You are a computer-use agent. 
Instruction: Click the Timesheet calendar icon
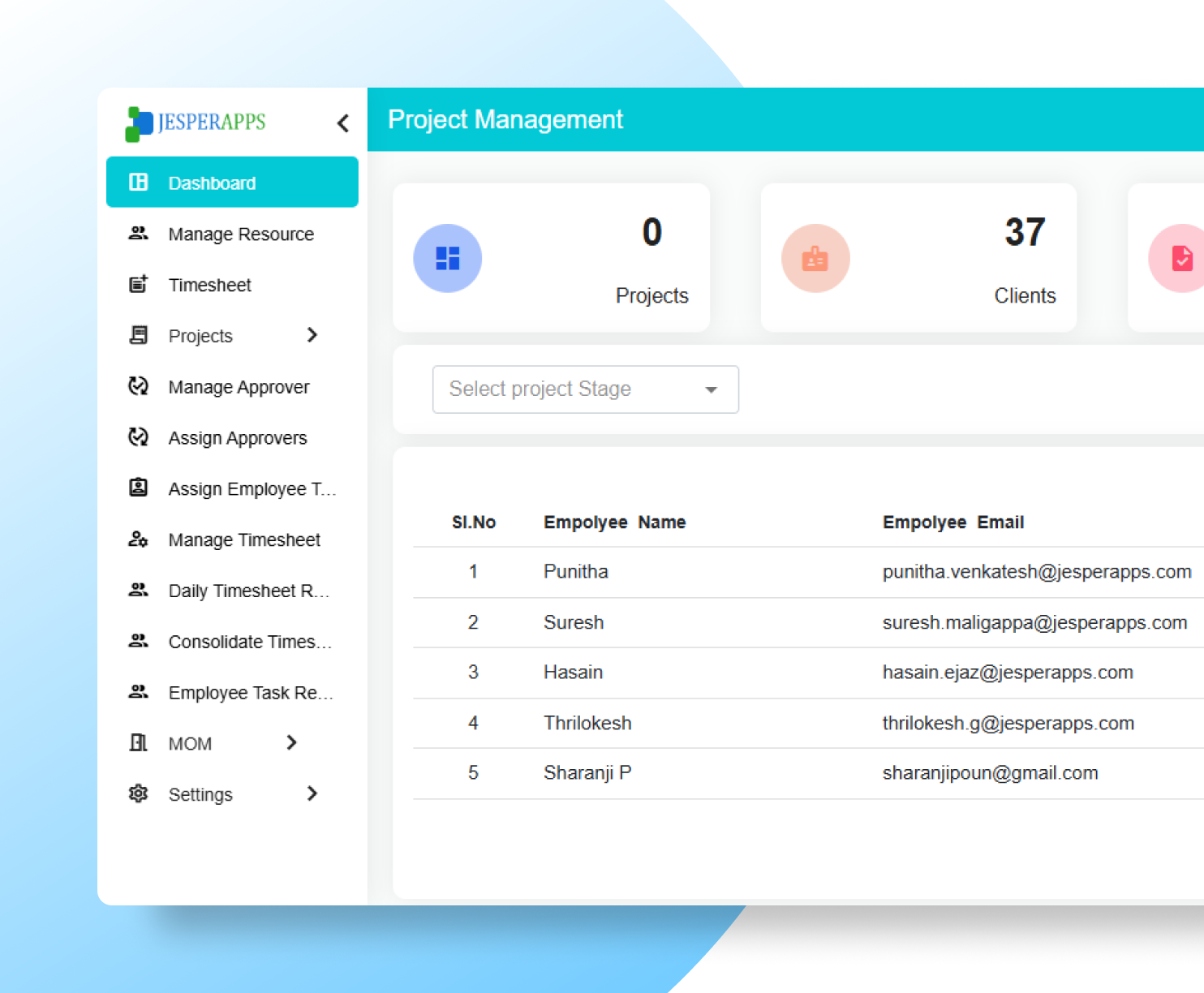[139, 284]
